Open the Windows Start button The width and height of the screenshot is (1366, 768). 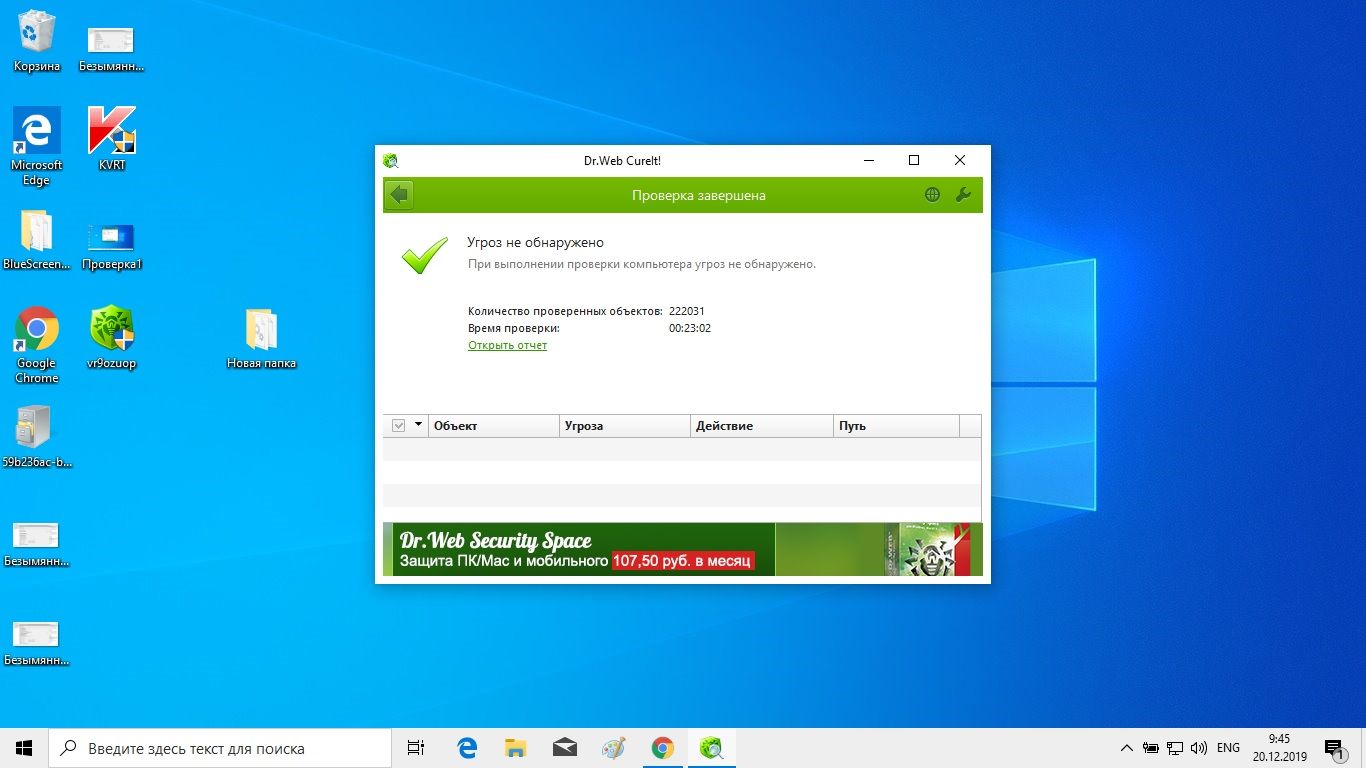24,748
